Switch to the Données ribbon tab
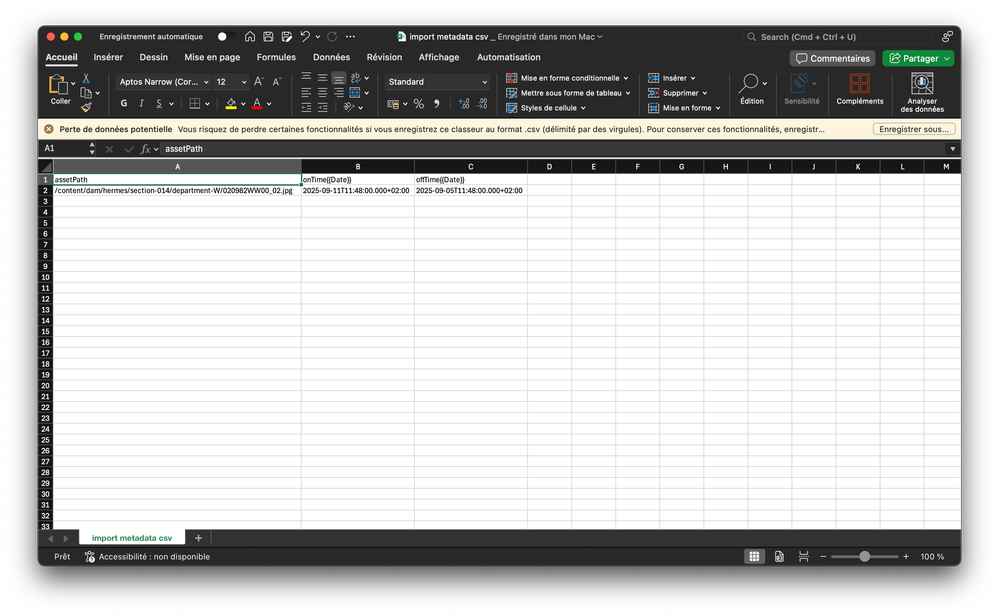 (331, 58)
